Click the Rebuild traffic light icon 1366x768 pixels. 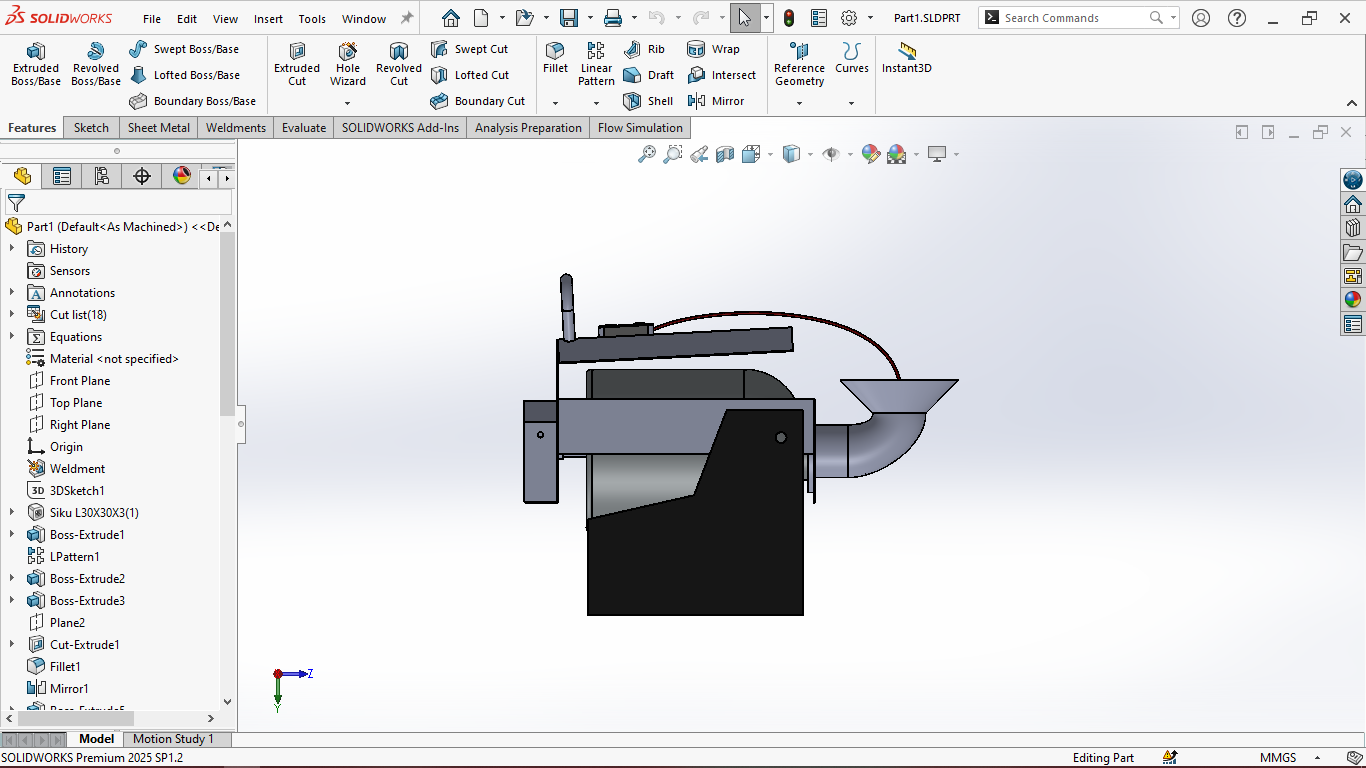[789, 18]
